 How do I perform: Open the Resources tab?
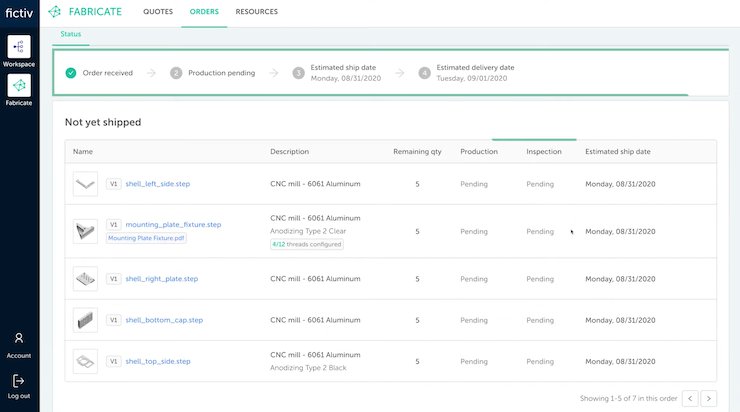[256, 12]
